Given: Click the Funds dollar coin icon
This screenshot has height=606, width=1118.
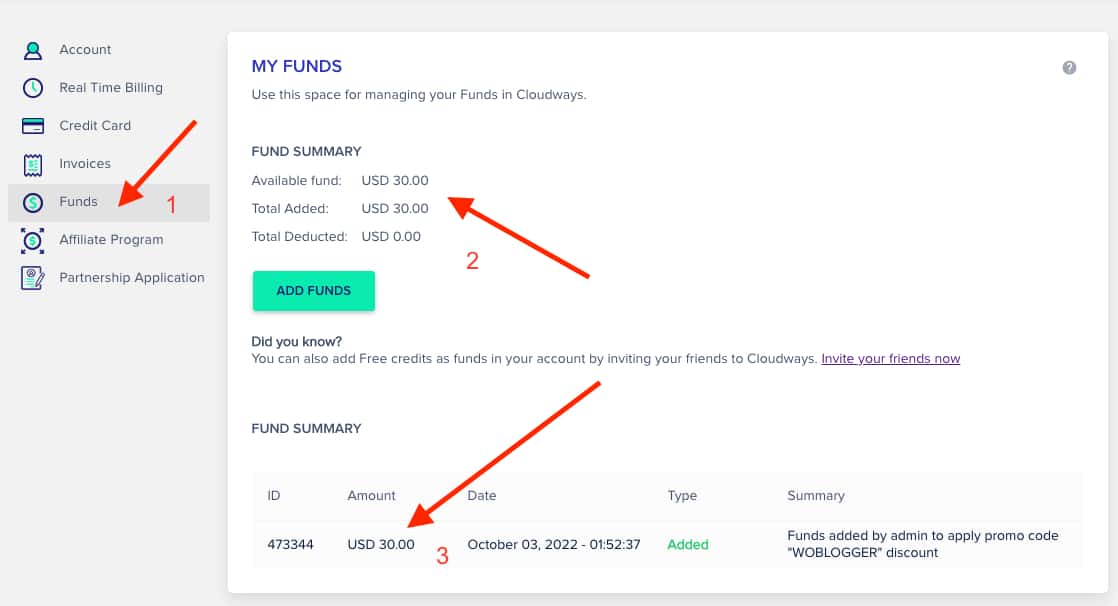Looking at the screenshot, I should [x=33, y=202].
